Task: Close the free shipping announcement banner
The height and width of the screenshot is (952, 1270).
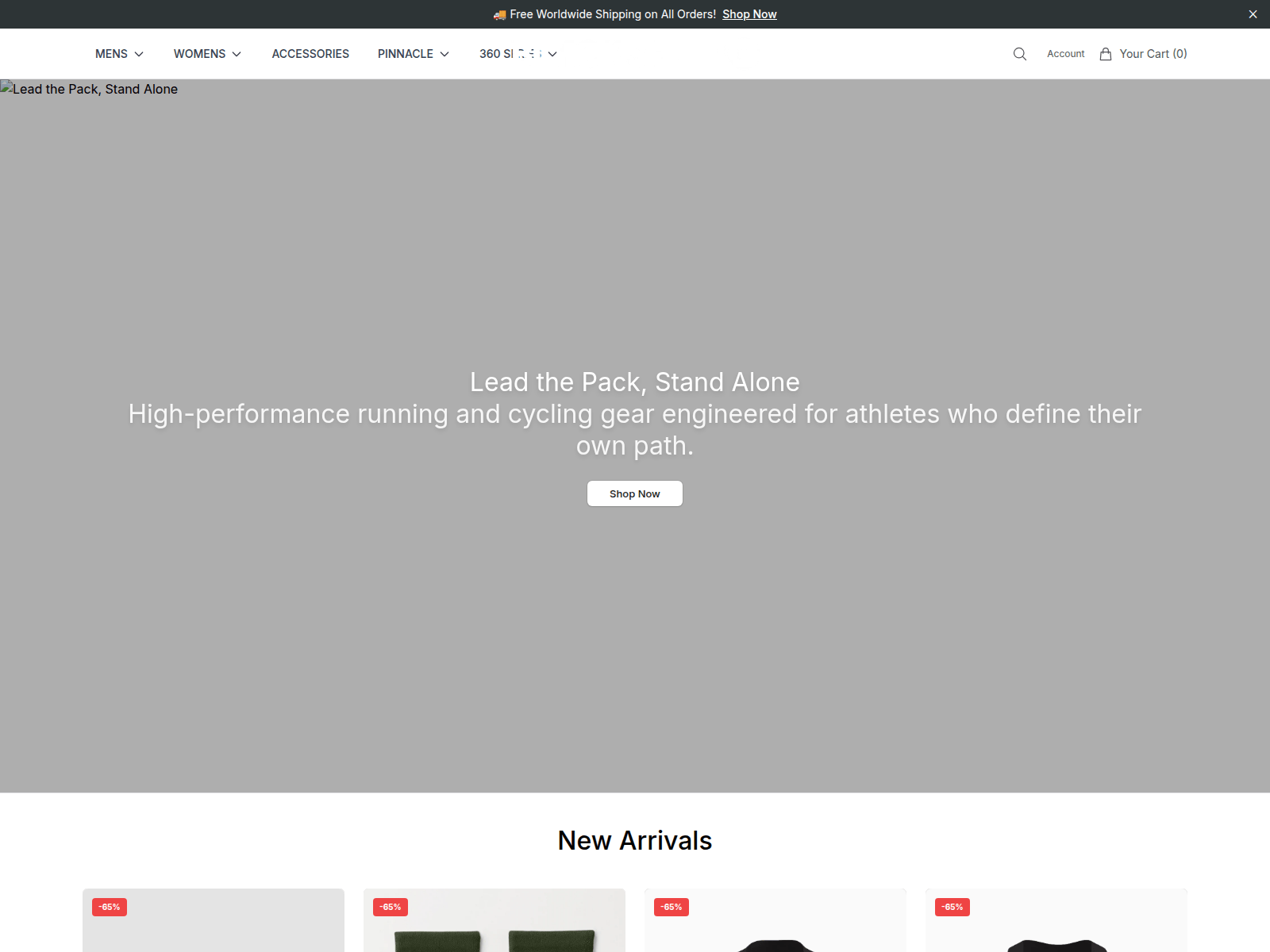Action: coord(1253,14)
